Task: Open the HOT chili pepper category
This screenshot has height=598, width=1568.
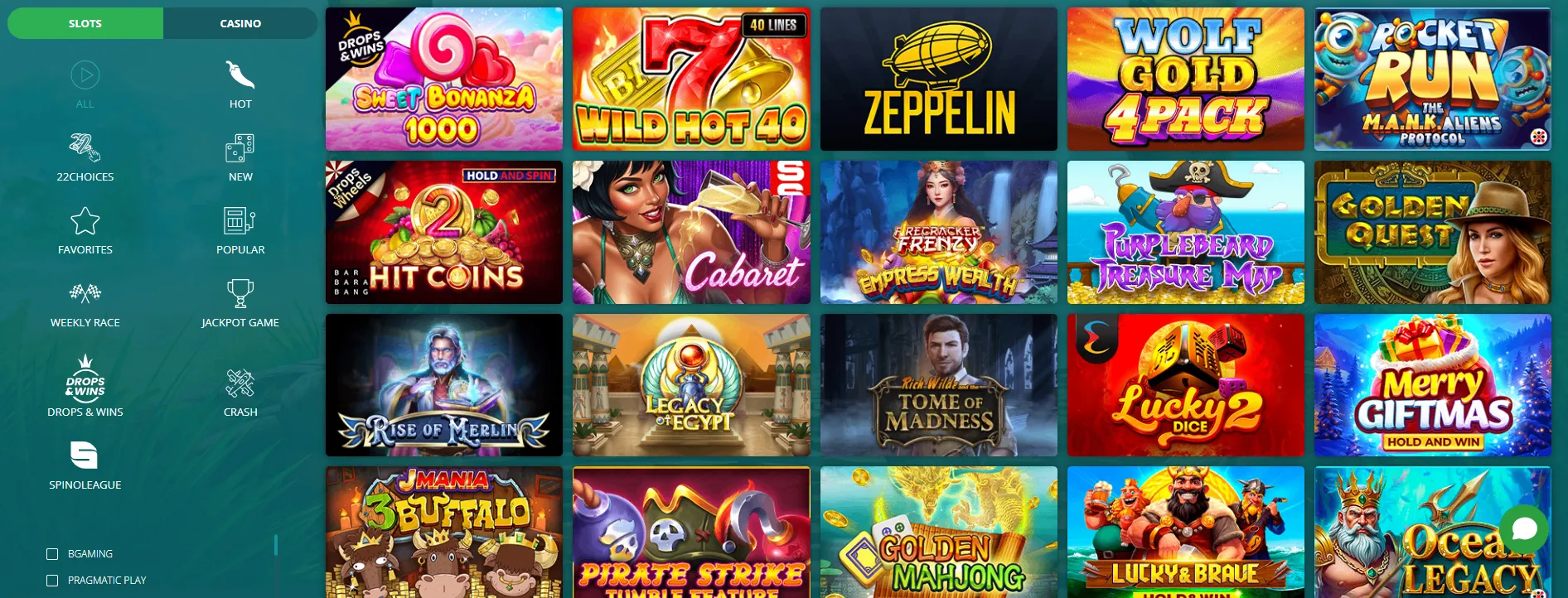Action: pyautogui.click(x=240, y=75)
